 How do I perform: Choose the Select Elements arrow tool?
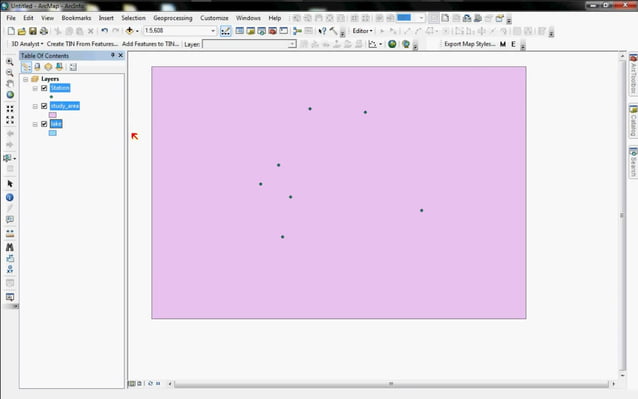(10, 184)
